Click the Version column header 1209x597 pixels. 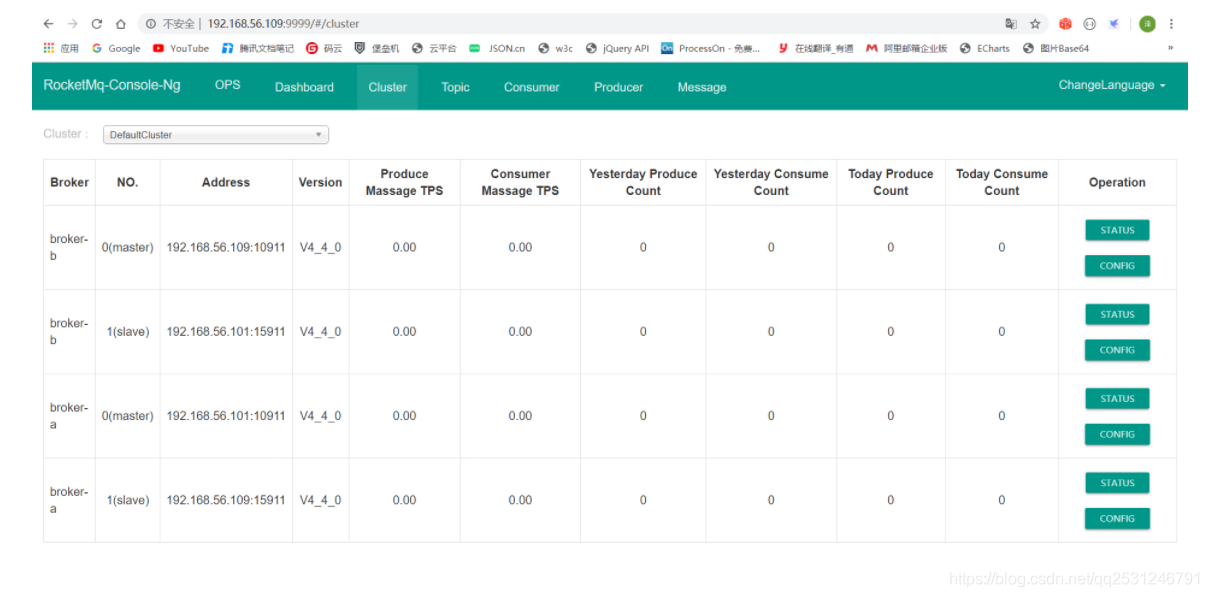point(320,183)
